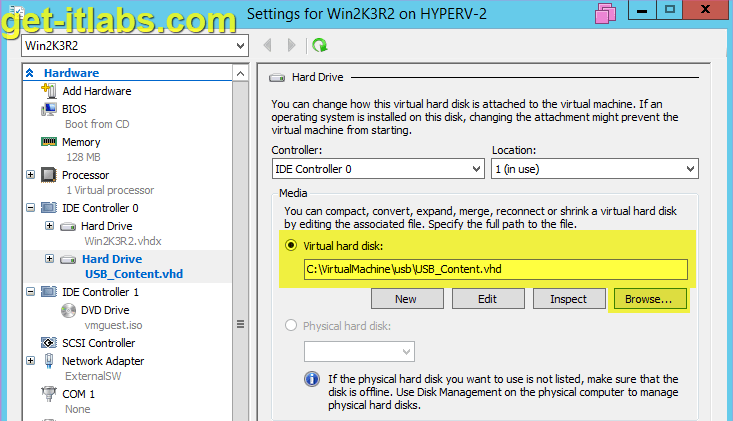Expand the Network Adapter node
The height and width of the screenshot is (421, 733).
(30, 361)
